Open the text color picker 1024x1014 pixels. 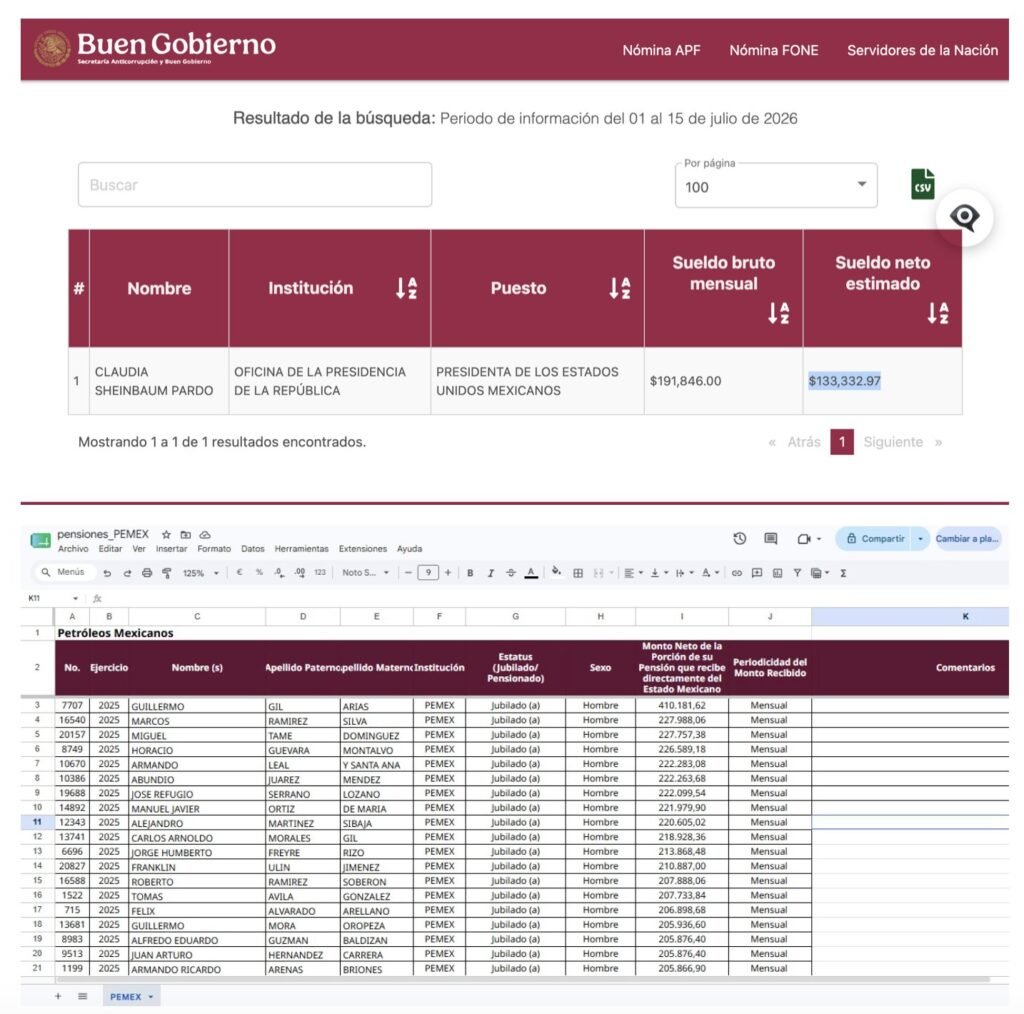click(x=532, y=573)
